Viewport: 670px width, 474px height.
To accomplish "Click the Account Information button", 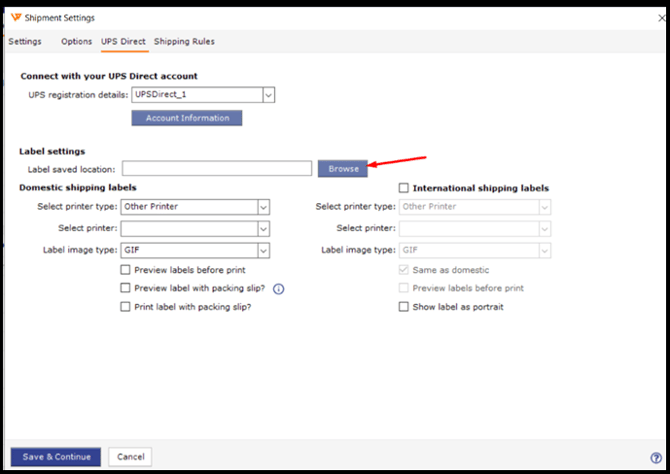I will (x=187, y=118).
